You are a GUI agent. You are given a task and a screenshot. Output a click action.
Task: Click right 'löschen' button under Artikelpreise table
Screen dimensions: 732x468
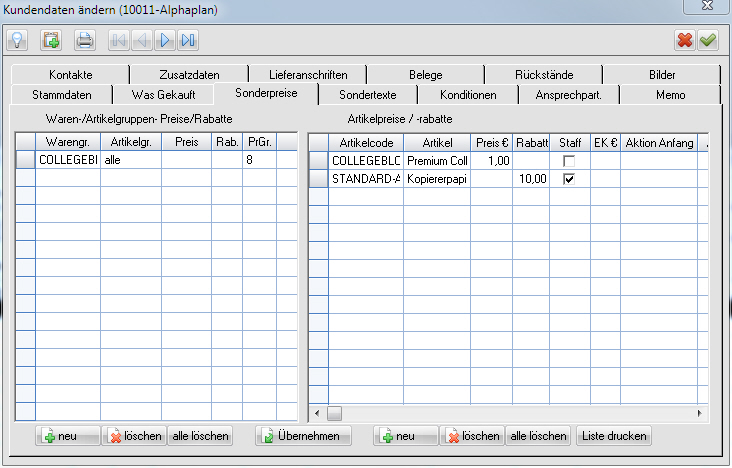[x=472, y=436]
